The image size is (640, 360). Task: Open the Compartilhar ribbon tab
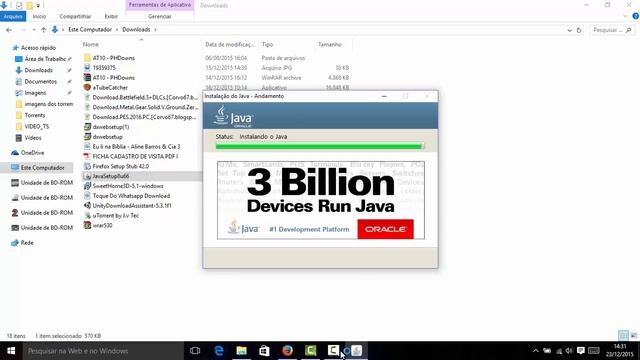point(75,16)
